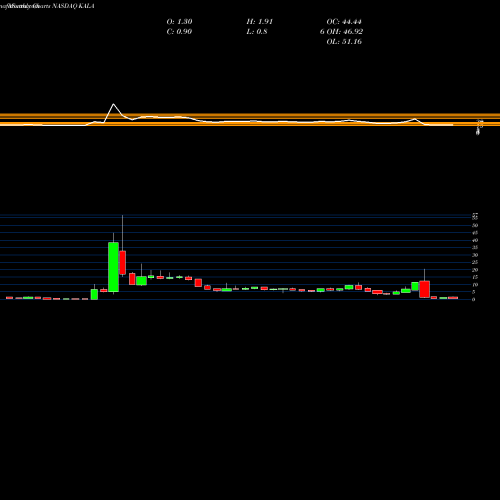Click the 25 price axis label
Viewport: 500px width, 500px height.
(x=475, y=262)
